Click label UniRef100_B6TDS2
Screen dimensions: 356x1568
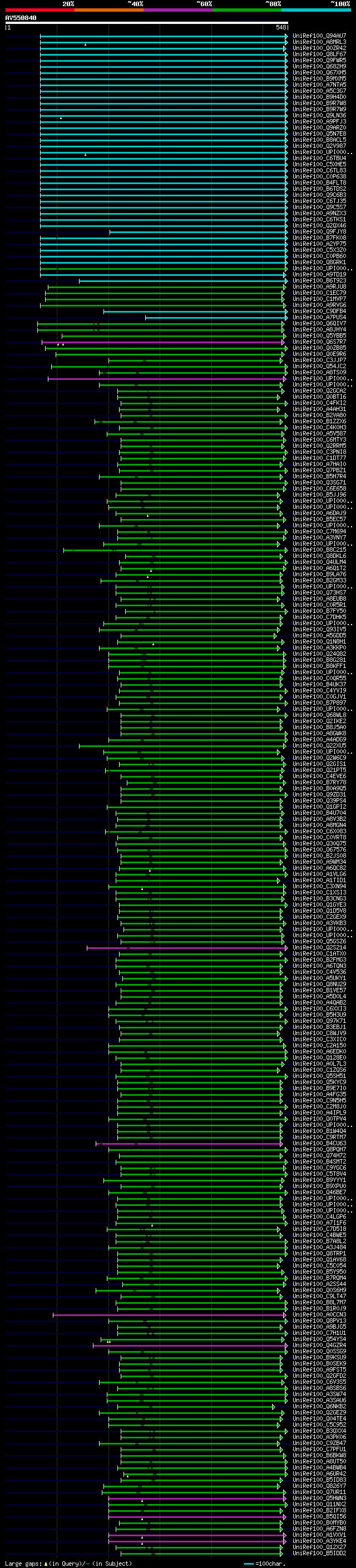tap(319, 189)
